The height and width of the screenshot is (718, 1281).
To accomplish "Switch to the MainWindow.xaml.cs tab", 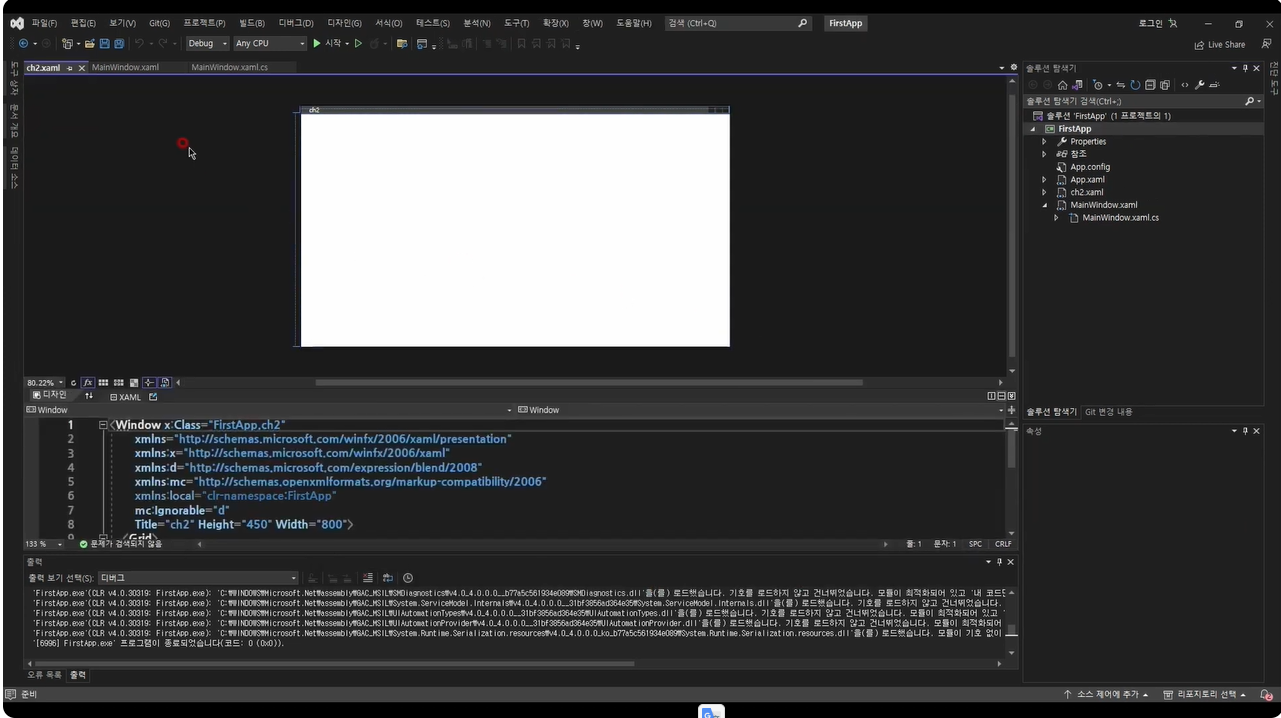I will tap(229, 68).
